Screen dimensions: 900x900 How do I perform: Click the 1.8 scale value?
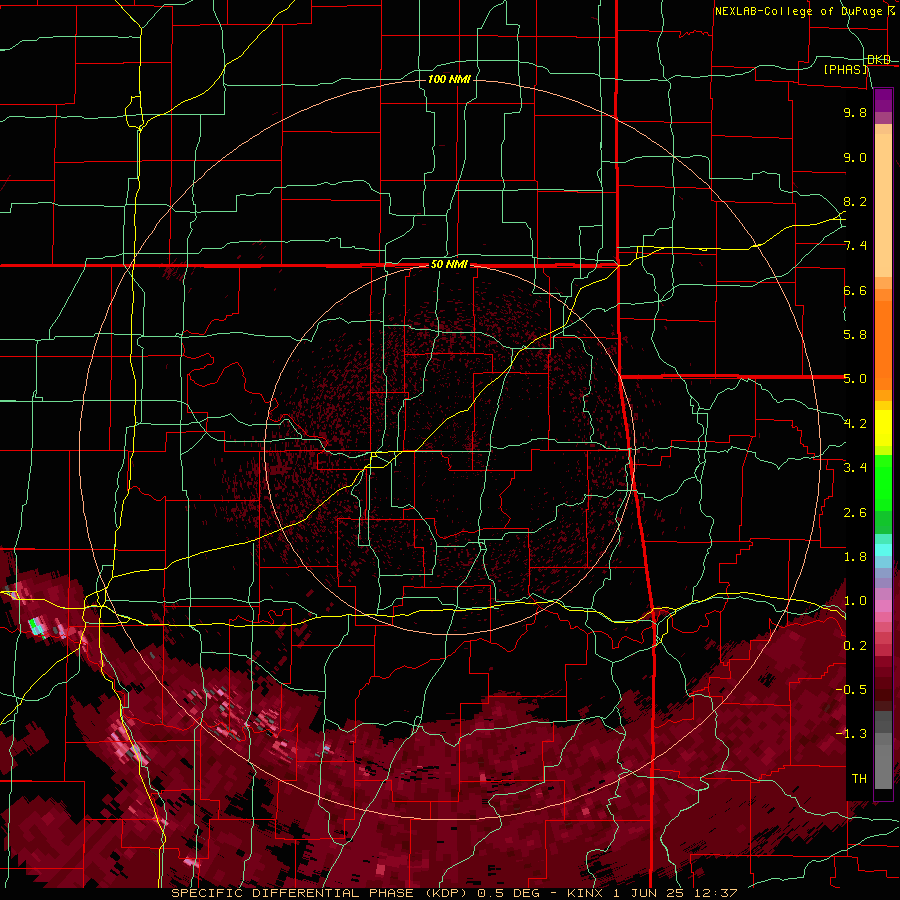click(855, 557)
